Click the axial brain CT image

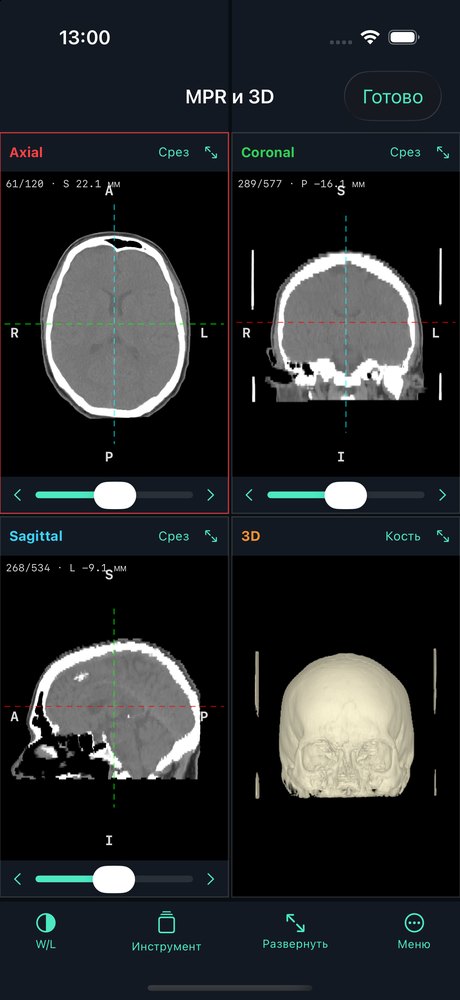[x=115, y=325]
